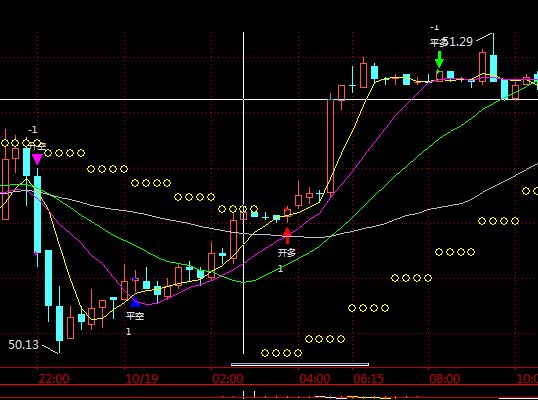Click the white horizontal range bar above time axis
This screenshot has width=538, height=400.
(x=300, y=364)
